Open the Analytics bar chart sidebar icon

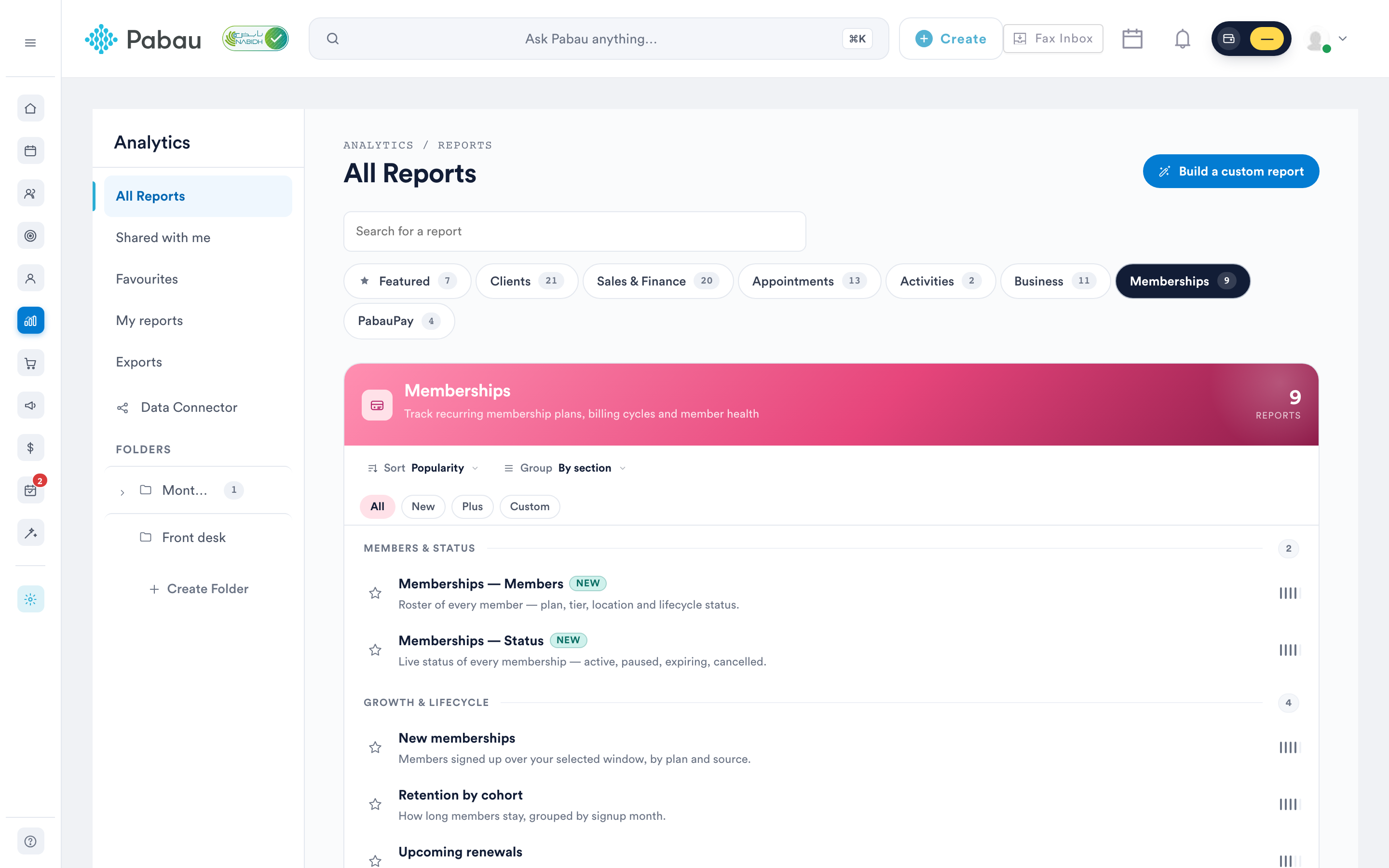tap(30, 320)
